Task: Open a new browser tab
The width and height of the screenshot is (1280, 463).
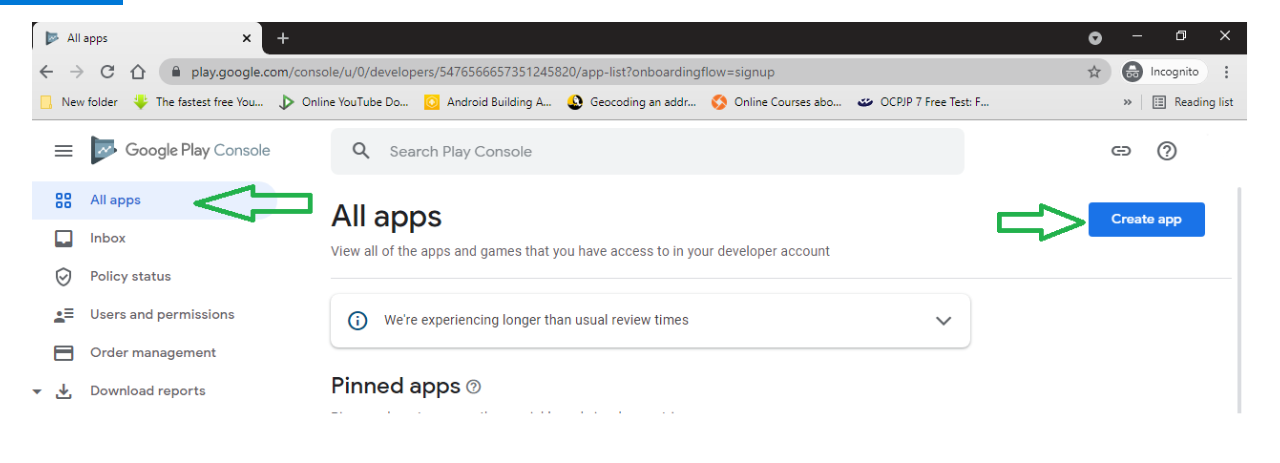Action: [283, 38]
